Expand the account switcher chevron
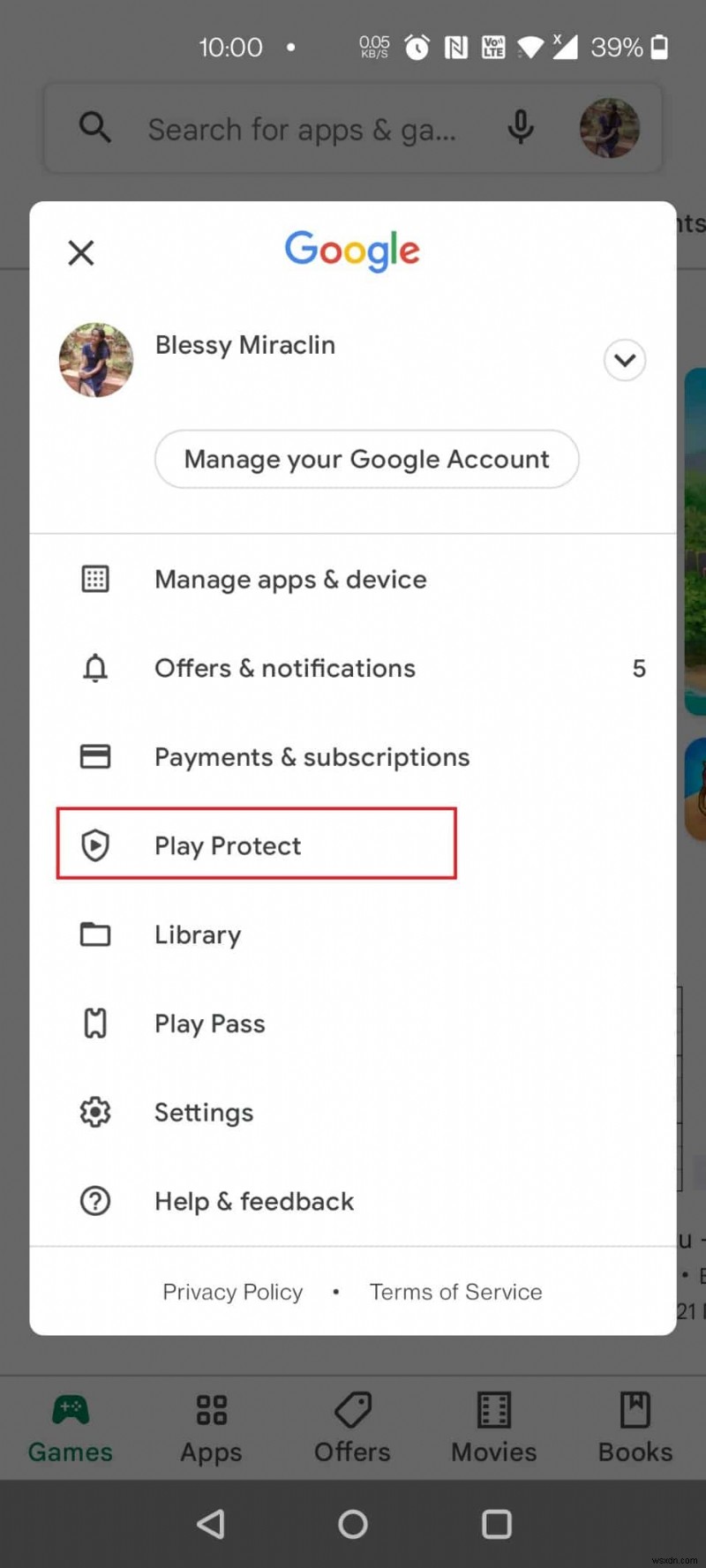706x1568 pixels. point(624,360)
